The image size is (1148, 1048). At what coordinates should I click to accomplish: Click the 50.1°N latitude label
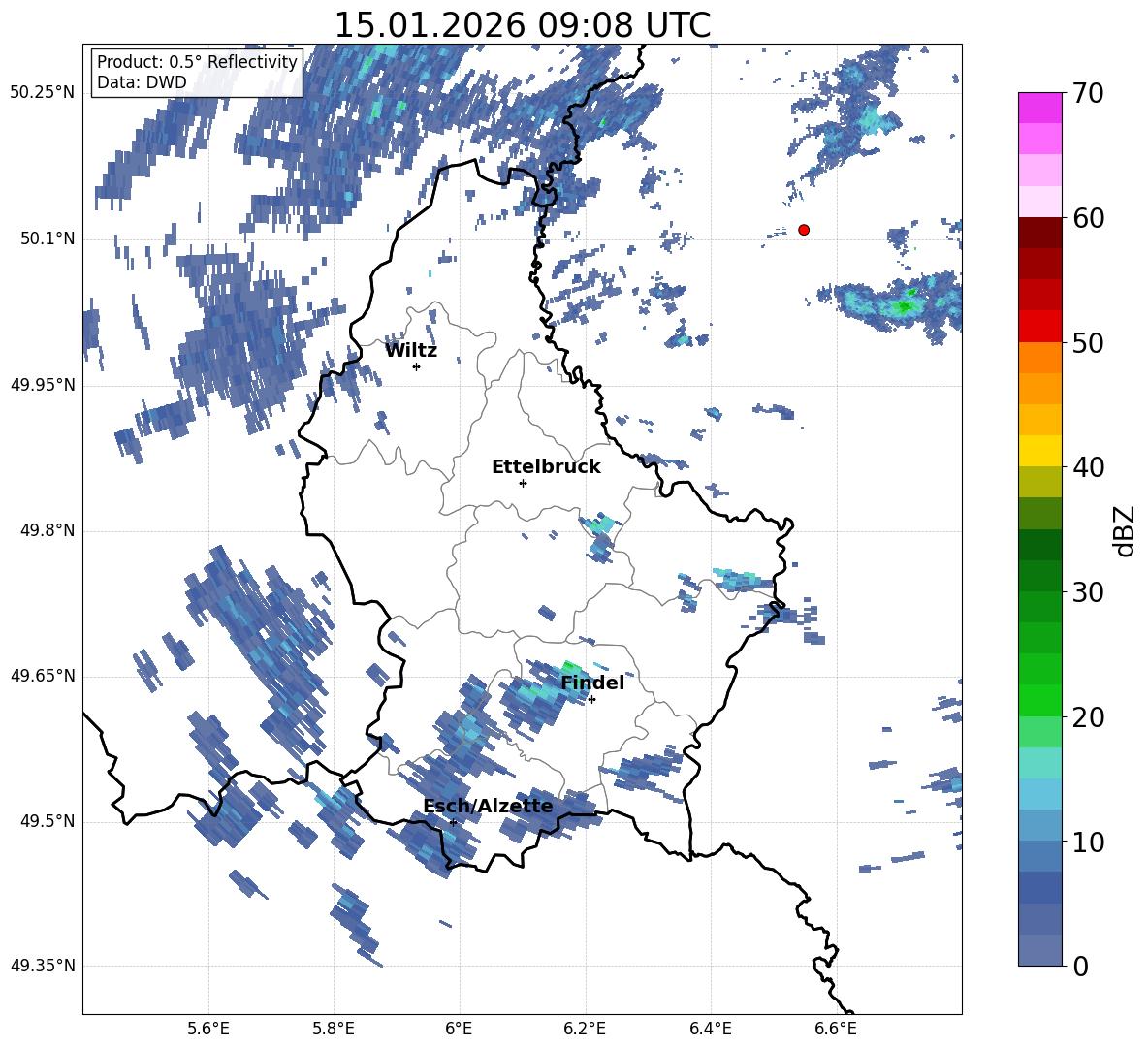[48, 238]
